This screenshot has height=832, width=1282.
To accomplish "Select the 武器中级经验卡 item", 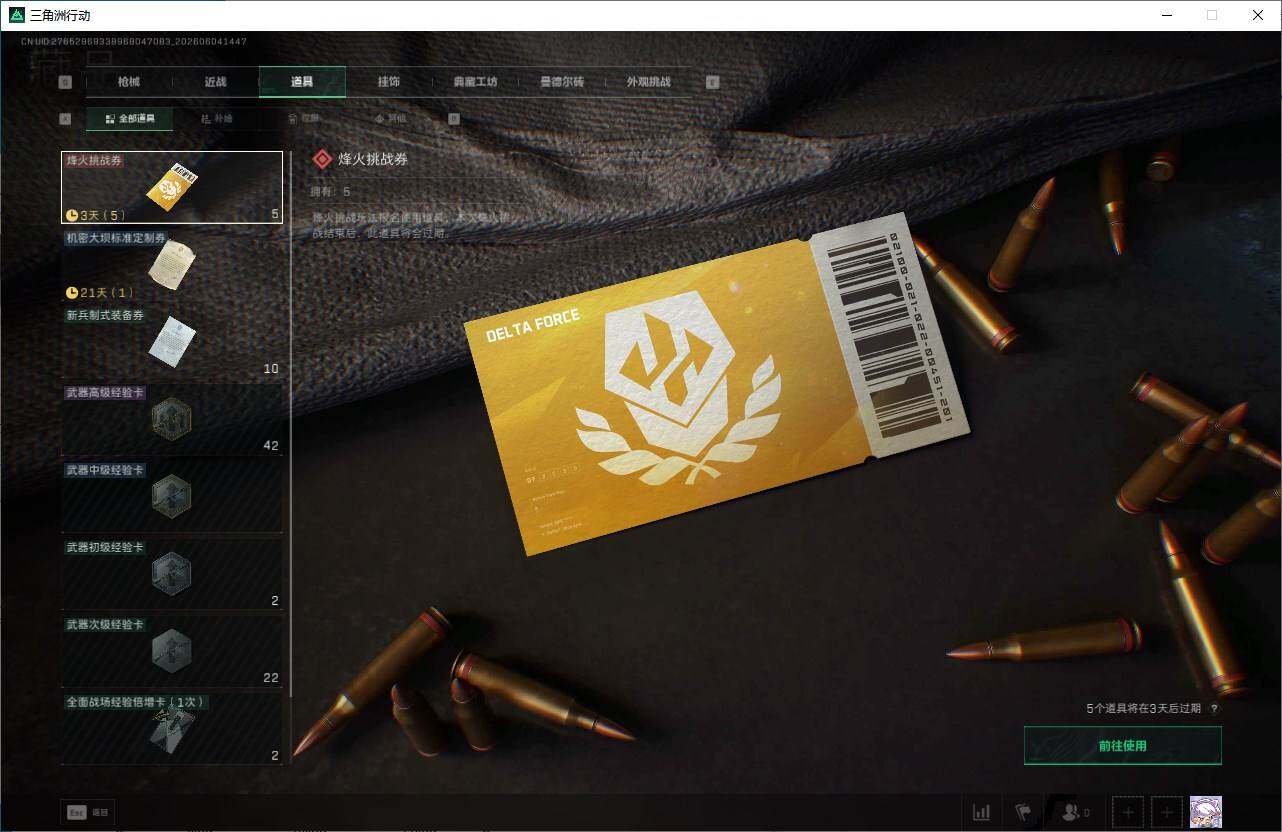I will pyautogui.click(x=172, y=496).
